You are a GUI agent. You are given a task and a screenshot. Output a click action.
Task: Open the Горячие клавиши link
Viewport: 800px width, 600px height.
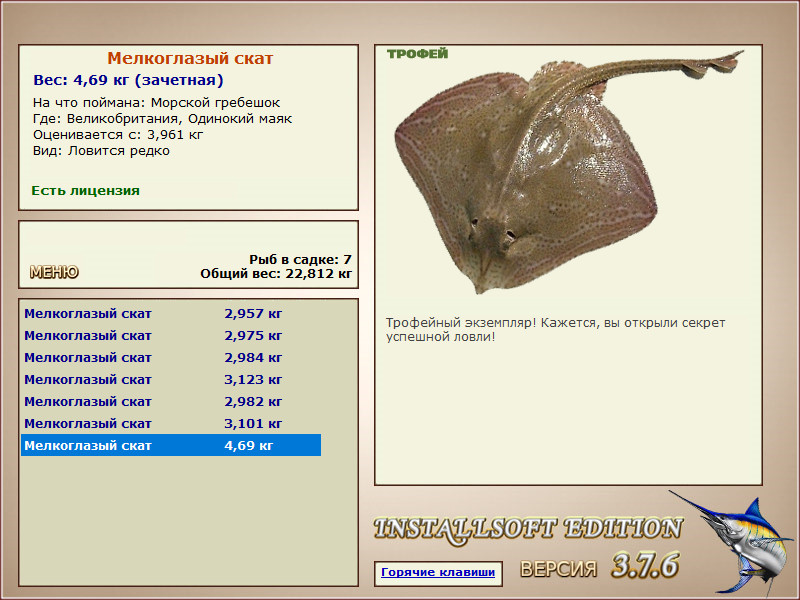pos(438,572)
